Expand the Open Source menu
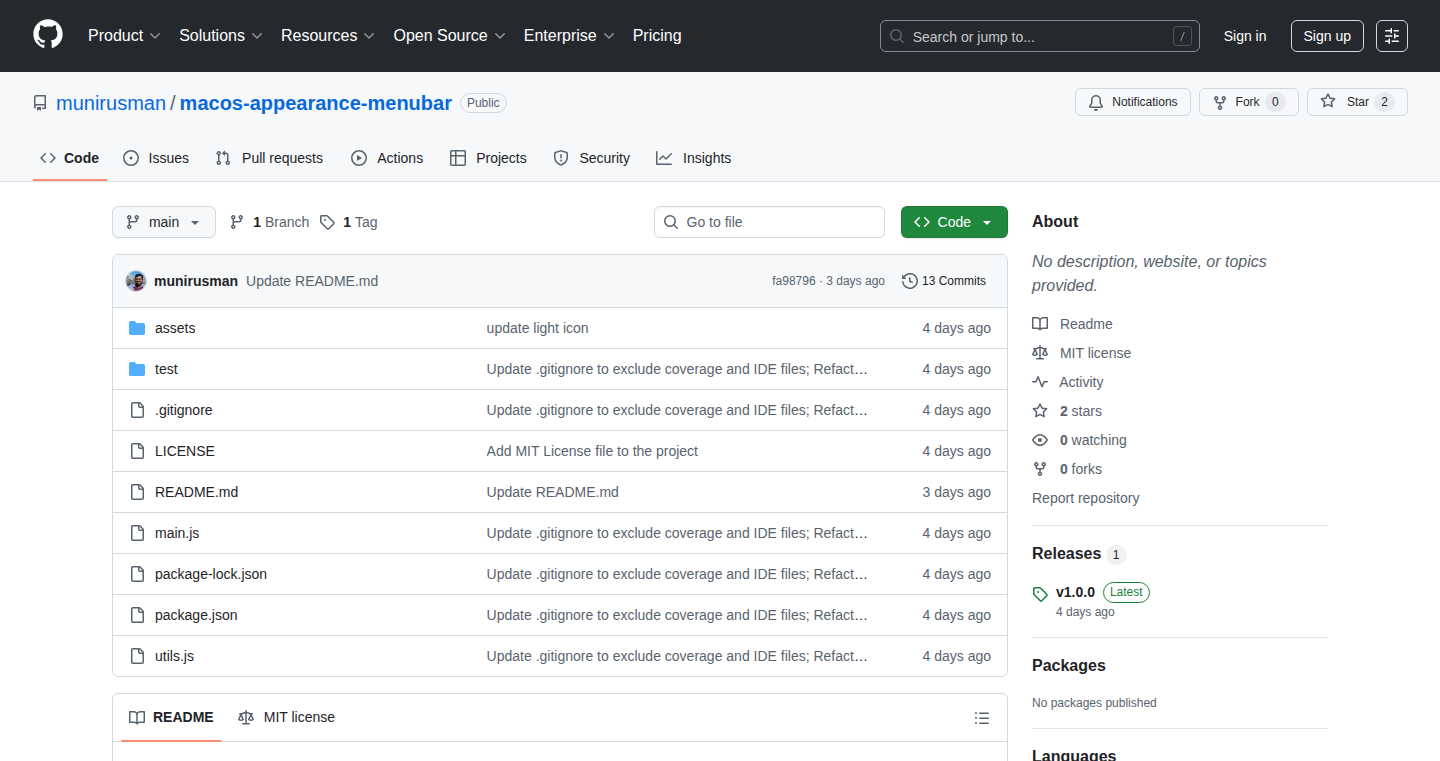Screen dimensions: 1440x761 click(450, 36)
